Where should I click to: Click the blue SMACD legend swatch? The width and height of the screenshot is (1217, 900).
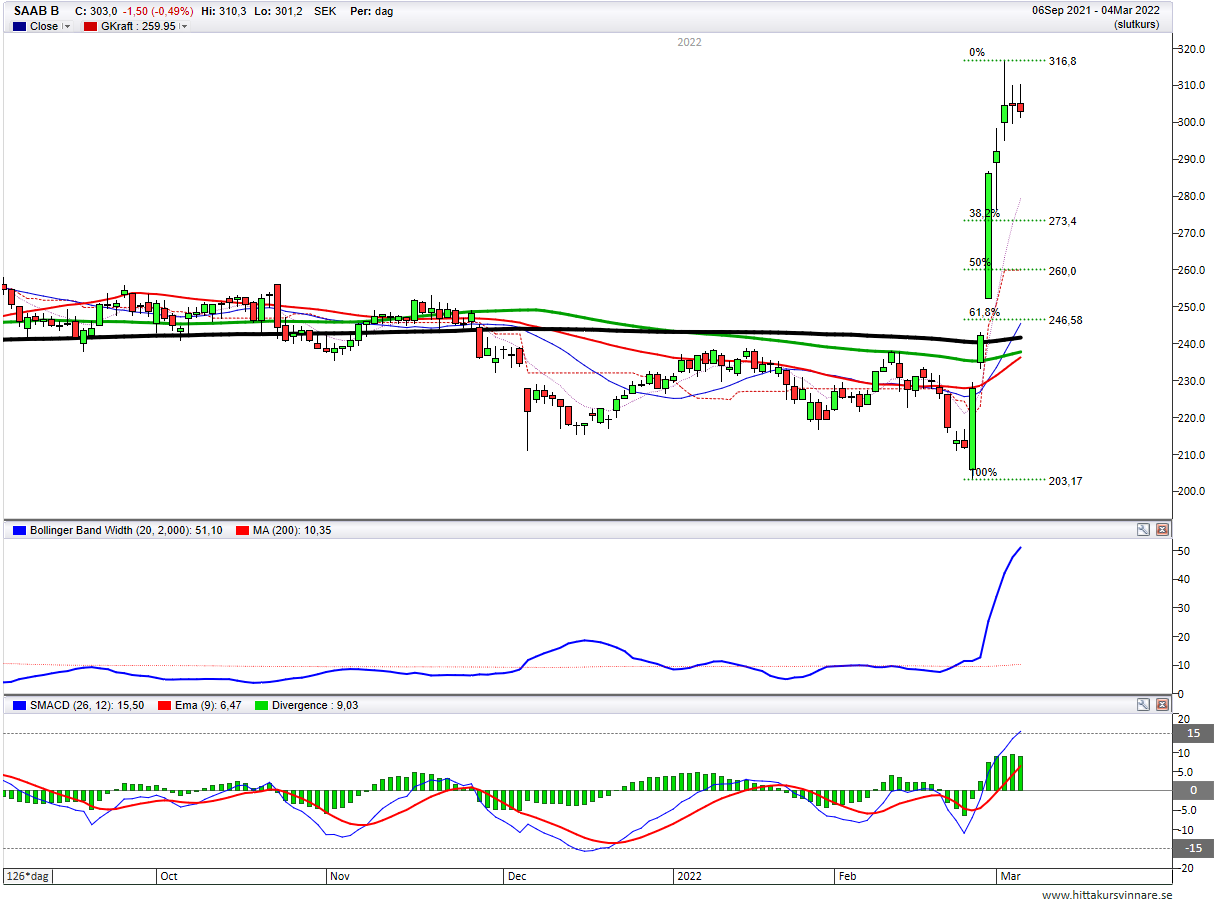click(x=19, y=705)
